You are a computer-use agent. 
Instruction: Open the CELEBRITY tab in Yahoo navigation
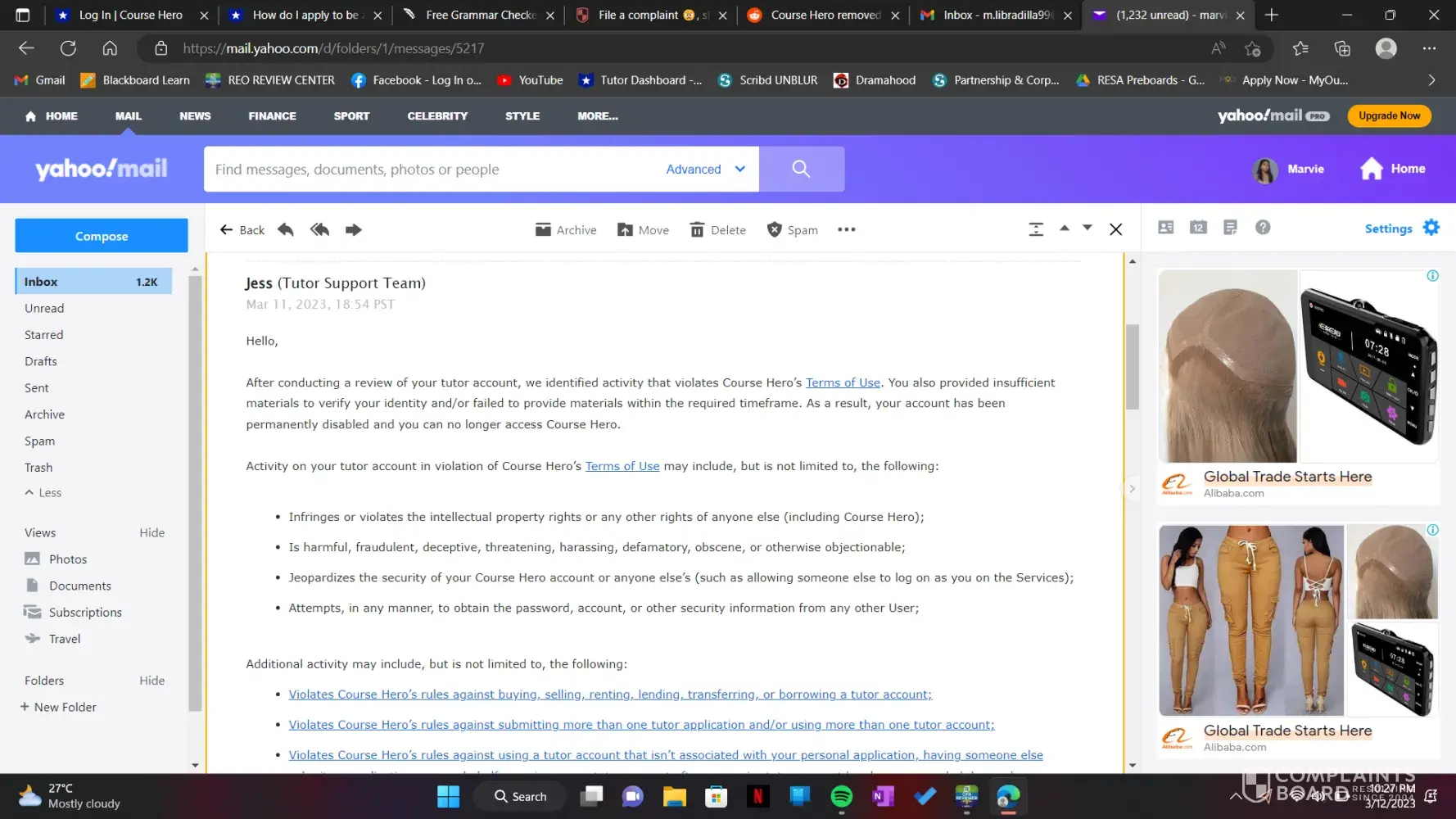pyautogui.click(x=438, y=116)
